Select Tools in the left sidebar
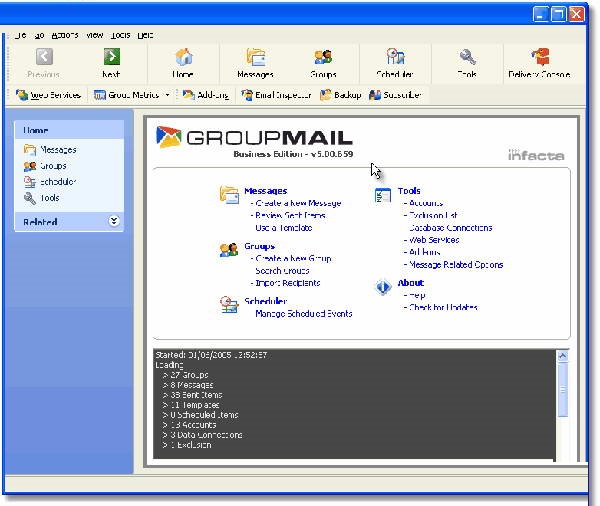 click(x=41, y=198)
